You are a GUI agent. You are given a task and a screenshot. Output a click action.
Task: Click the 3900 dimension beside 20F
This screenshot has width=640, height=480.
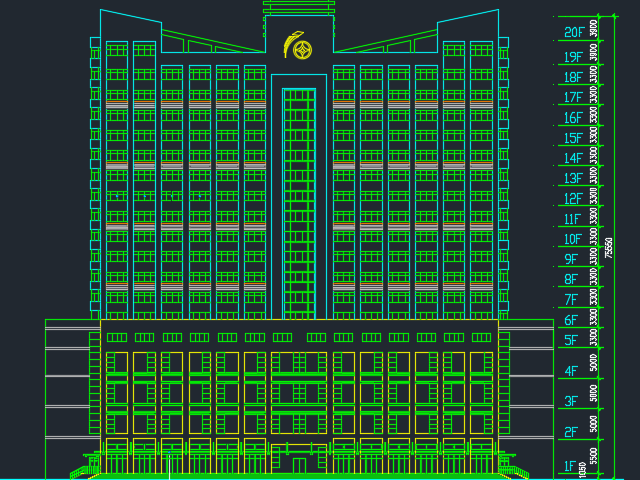pyautogui.click(x=594, y=29)
